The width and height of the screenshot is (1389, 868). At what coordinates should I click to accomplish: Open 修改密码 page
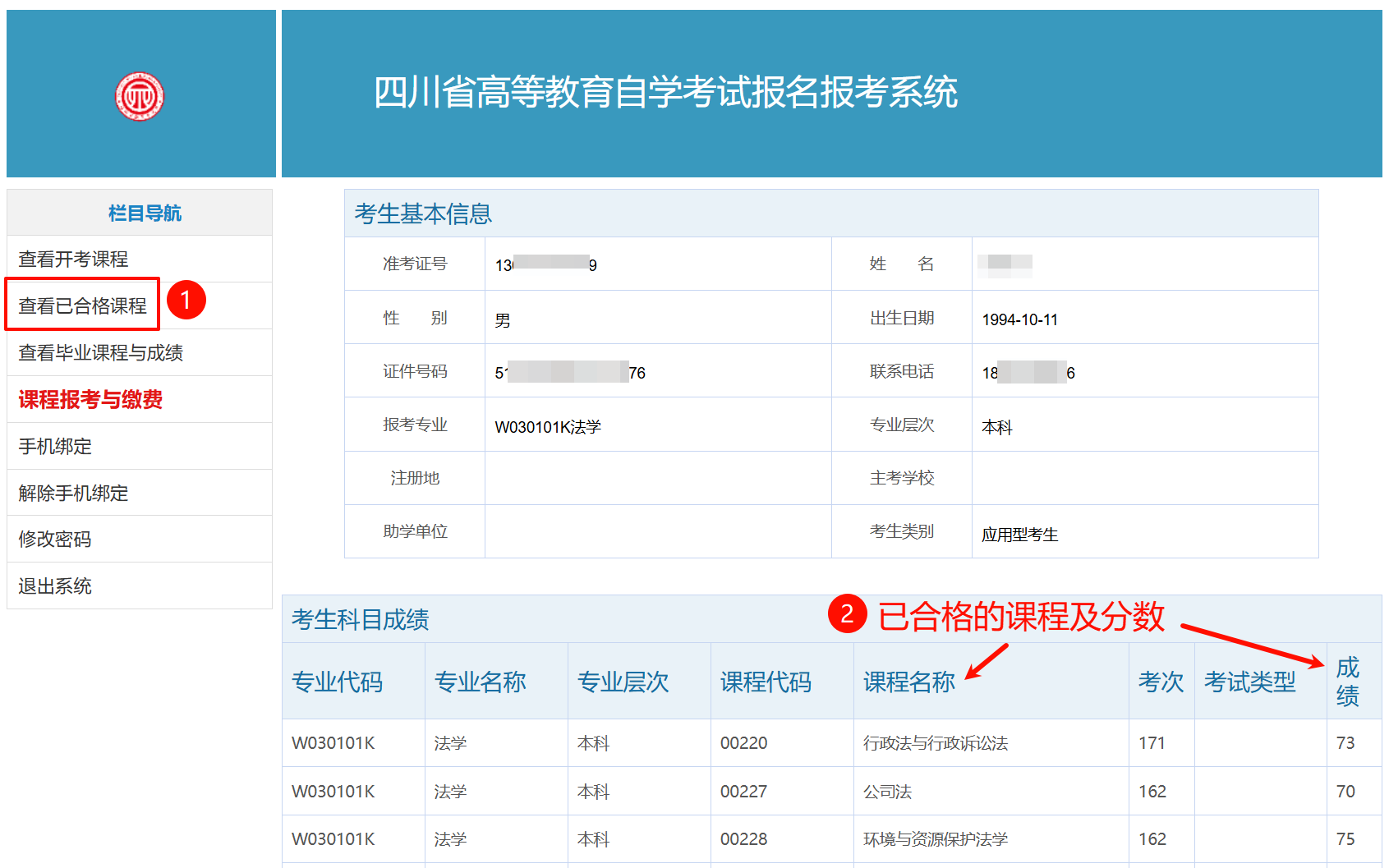pyautogui.click(x=55, y=540)
